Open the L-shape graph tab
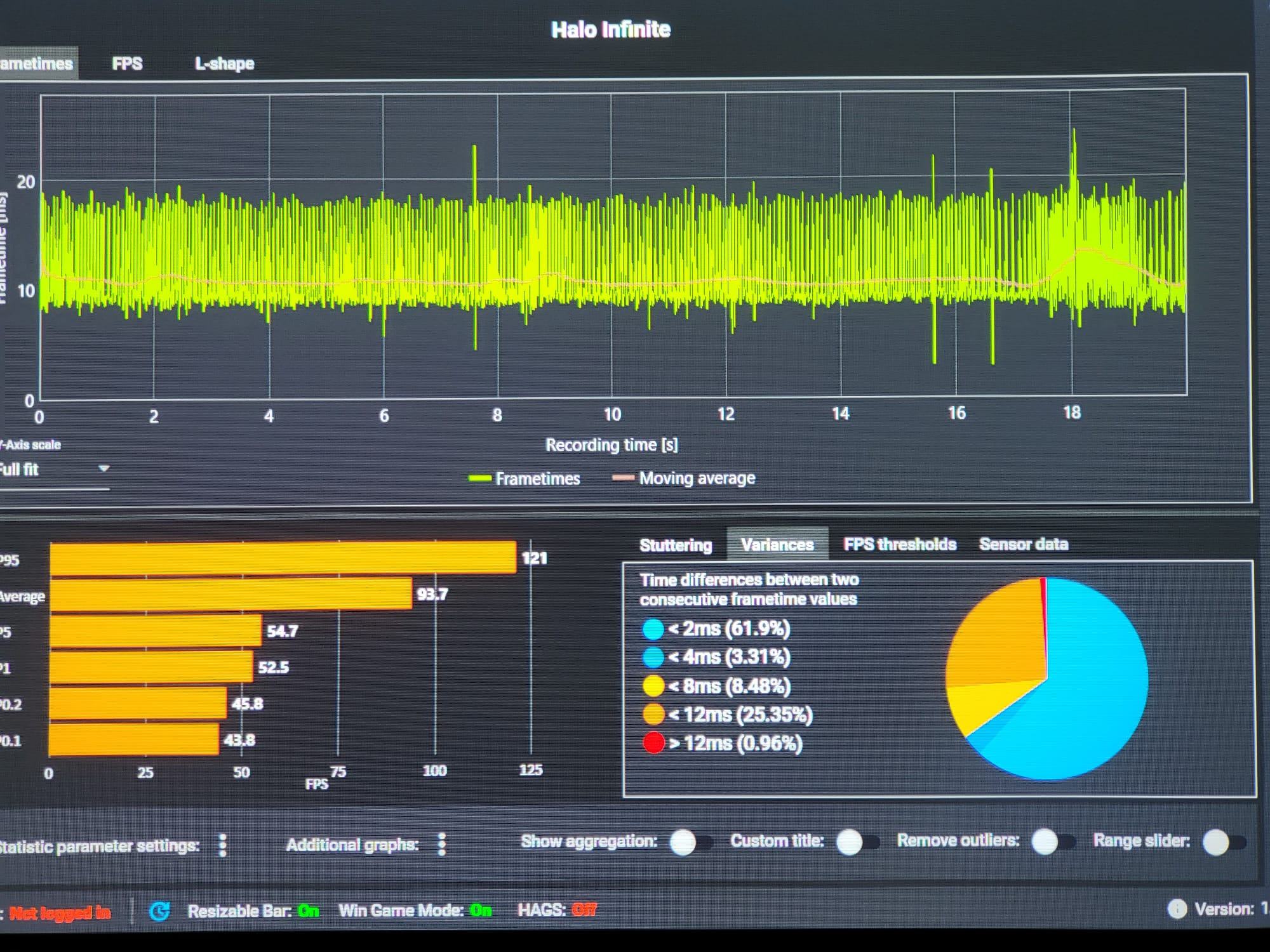This screenshot has height=952, width=1270. coord(224,63)
